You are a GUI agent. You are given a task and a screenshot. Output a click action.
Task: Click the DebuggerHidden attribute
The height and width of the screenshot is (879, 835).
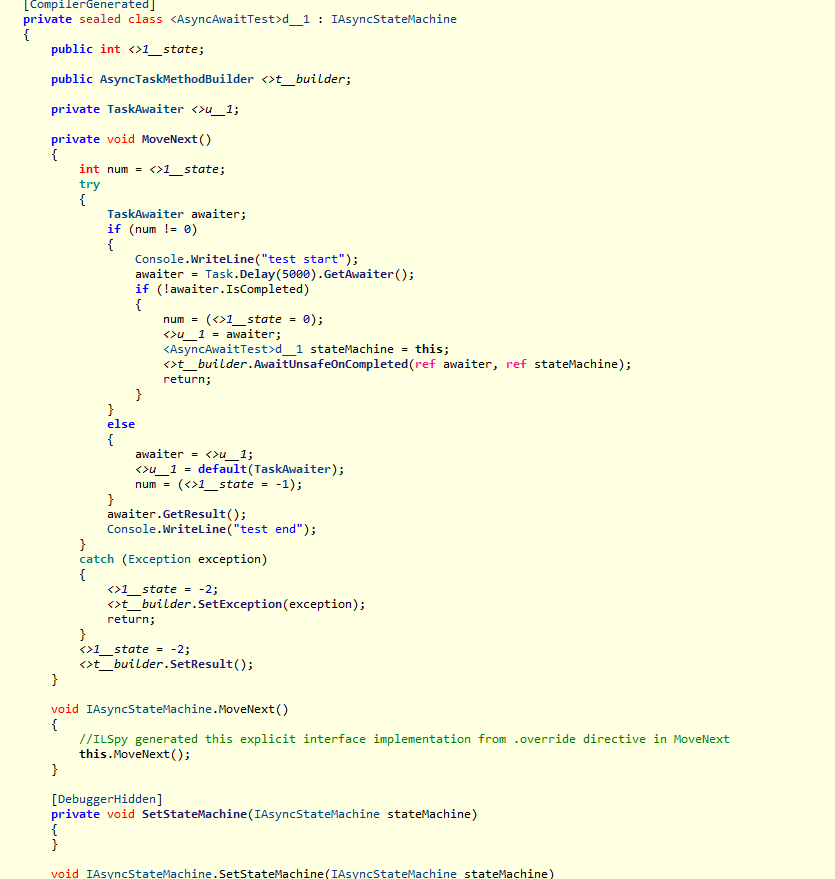(106, 799)
